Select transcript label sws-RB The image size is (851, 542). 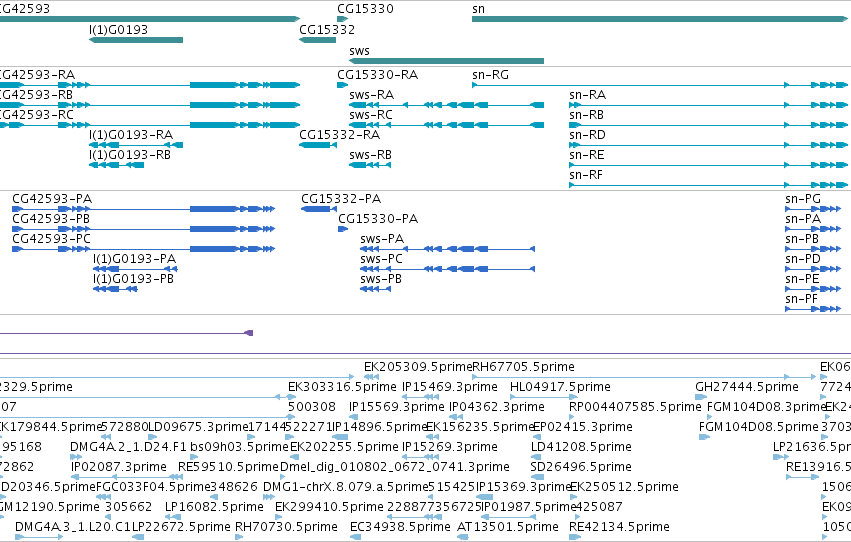[370, 155]
